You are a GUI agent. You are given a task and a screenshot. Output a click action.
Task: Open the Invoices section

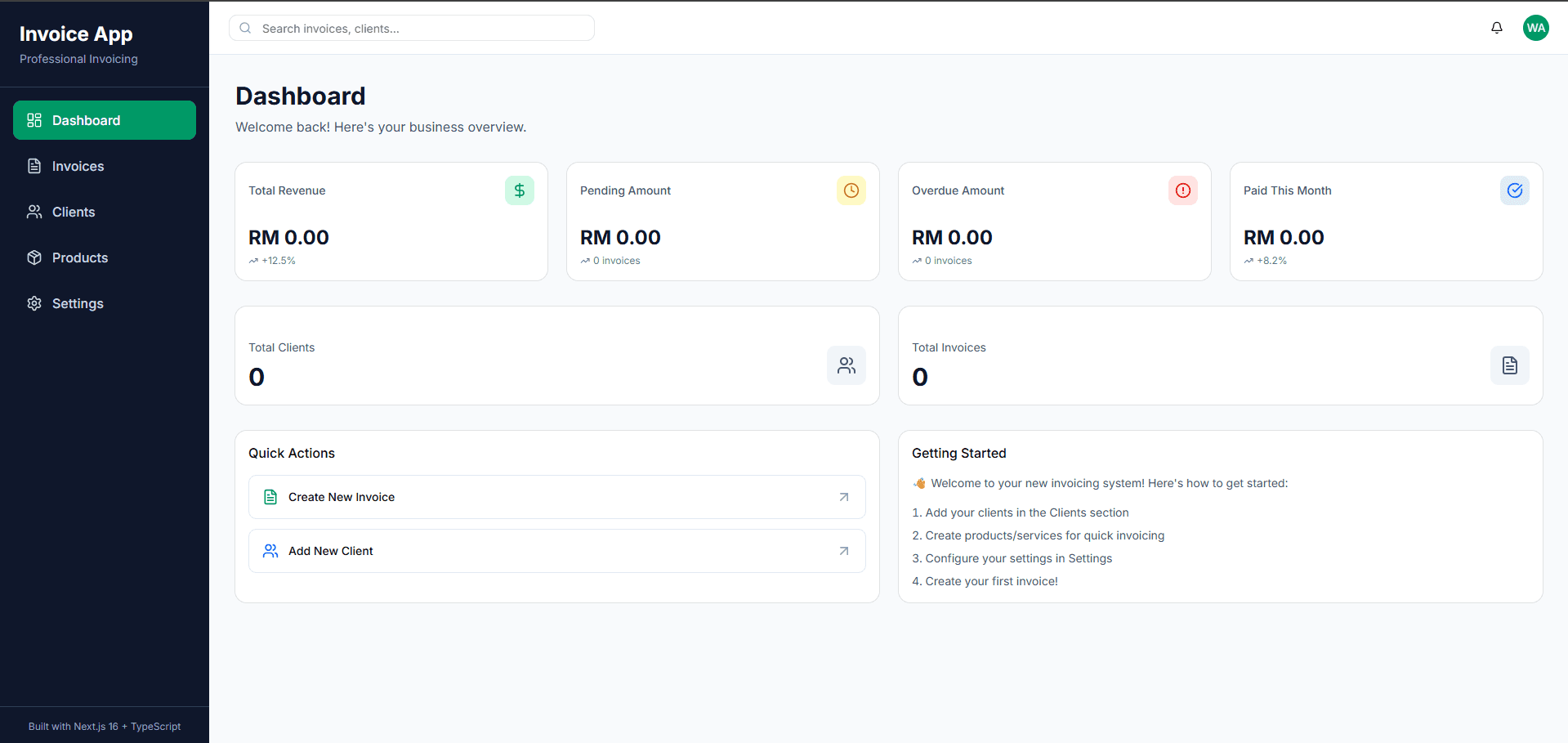click(77, 166)
